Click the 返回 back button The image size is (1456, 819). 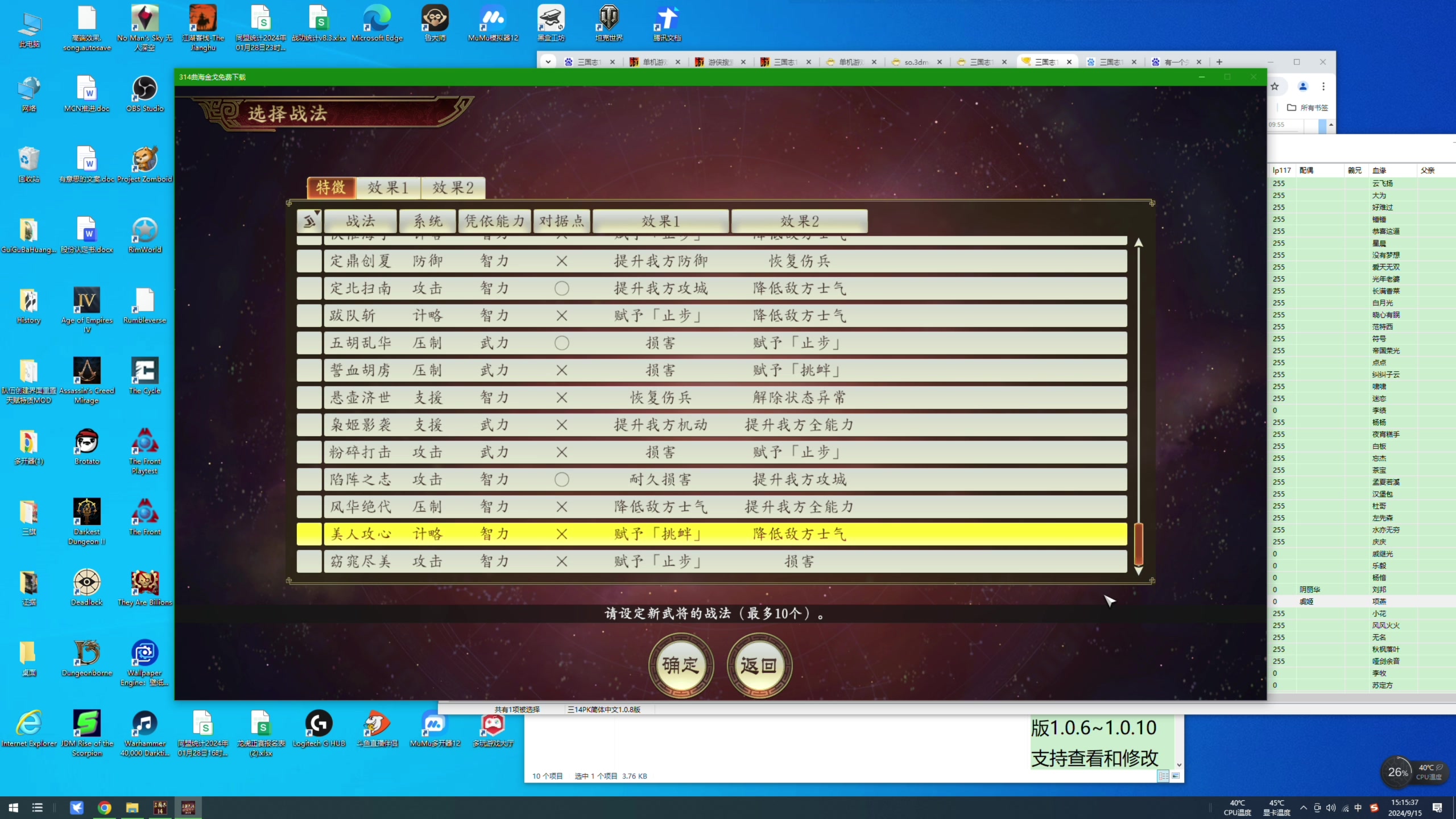pyautogui.click(x=759, y=665)
